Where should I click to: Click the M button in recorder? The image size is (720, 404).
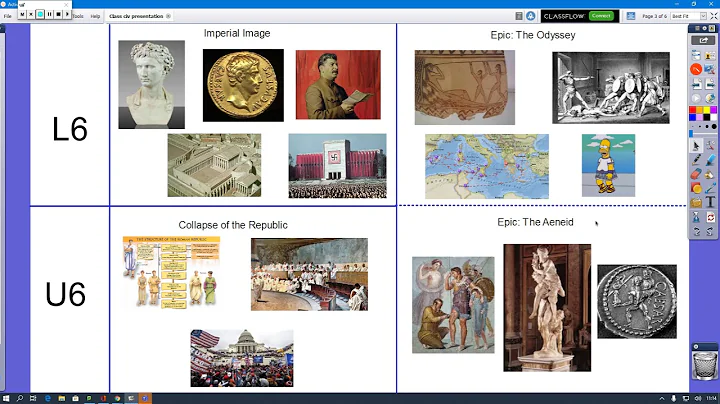tap(22, 14)
